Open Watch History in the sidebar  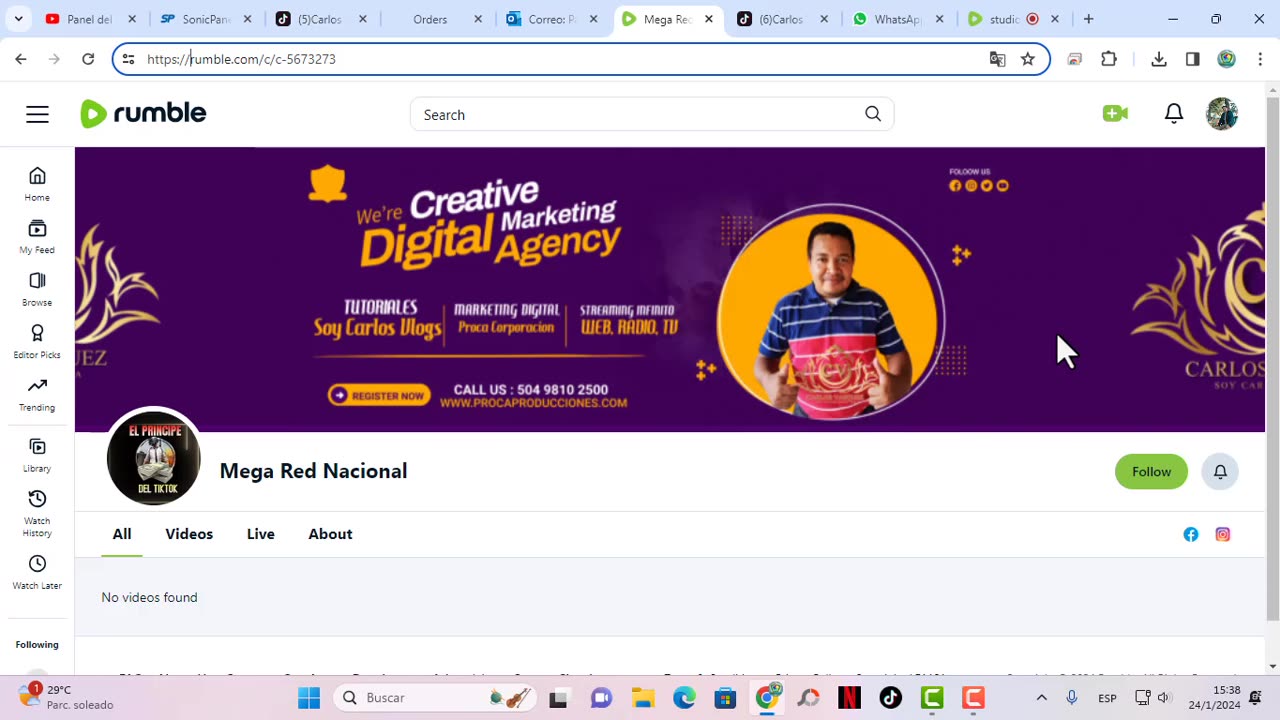point(37,514)
